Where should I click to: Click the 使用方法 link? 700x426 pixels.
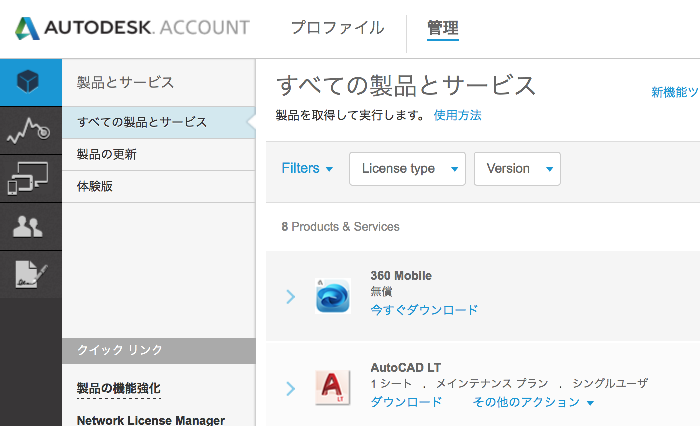[x=457, y=115]
